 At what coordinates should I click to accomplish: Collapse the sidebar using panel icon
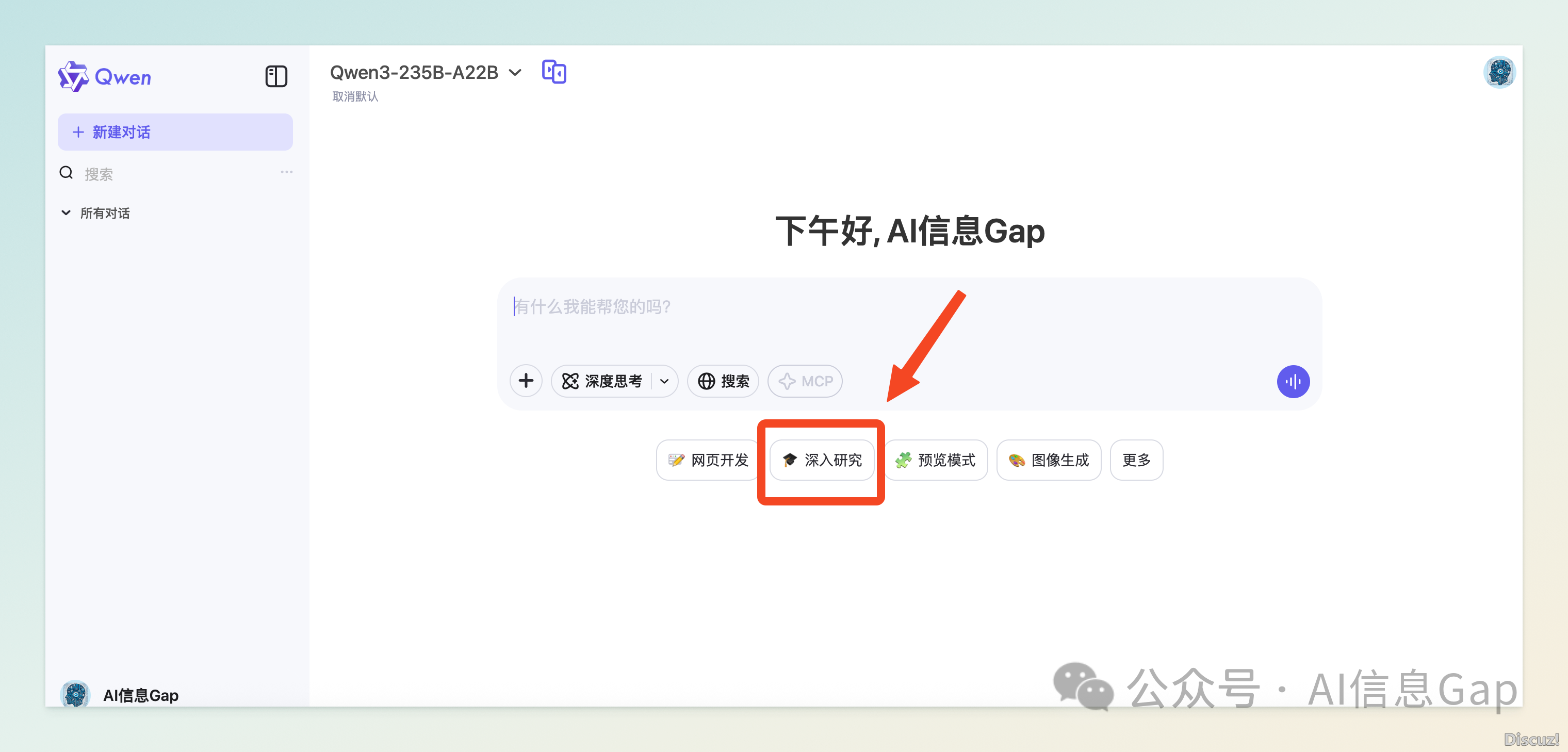click(276, 77)
